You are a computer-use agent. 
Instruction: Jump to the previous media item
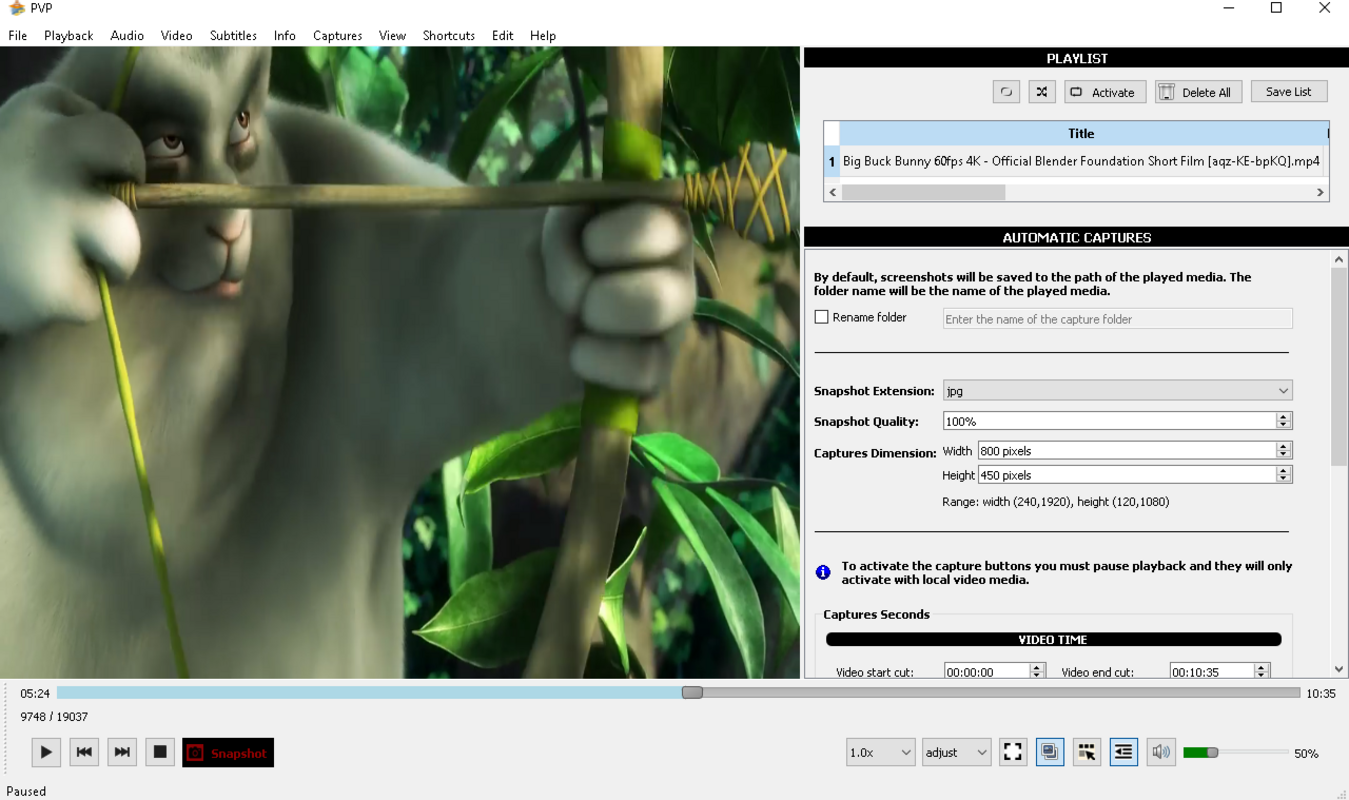pyautogui.click(x=84, y=752)
